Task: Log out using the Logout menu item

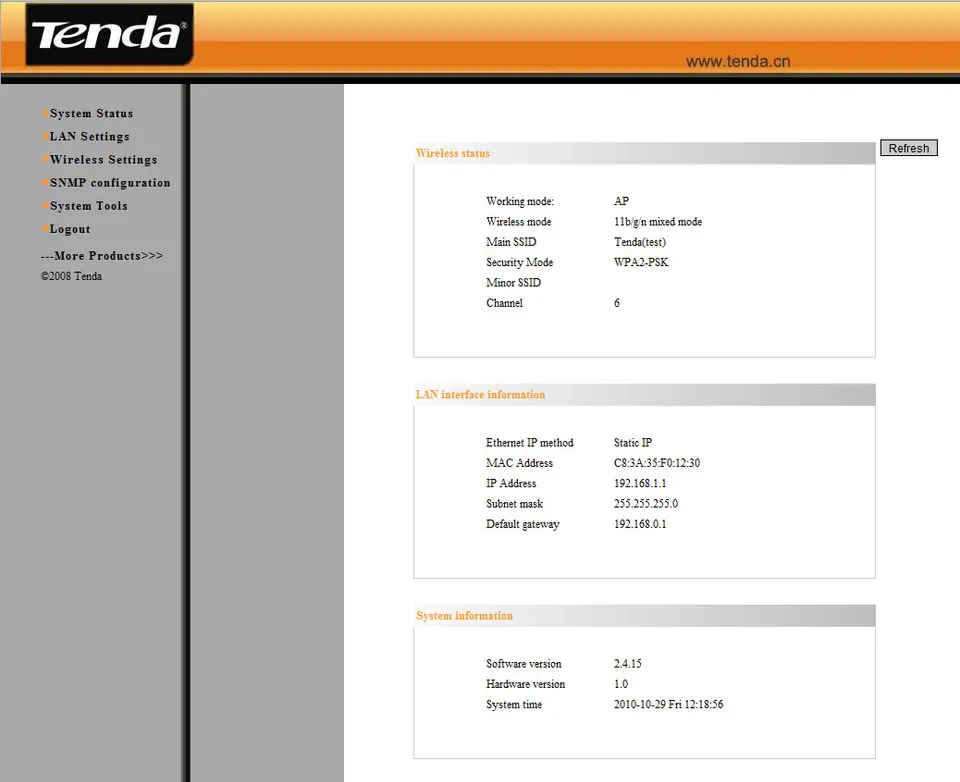Action: 70,229
